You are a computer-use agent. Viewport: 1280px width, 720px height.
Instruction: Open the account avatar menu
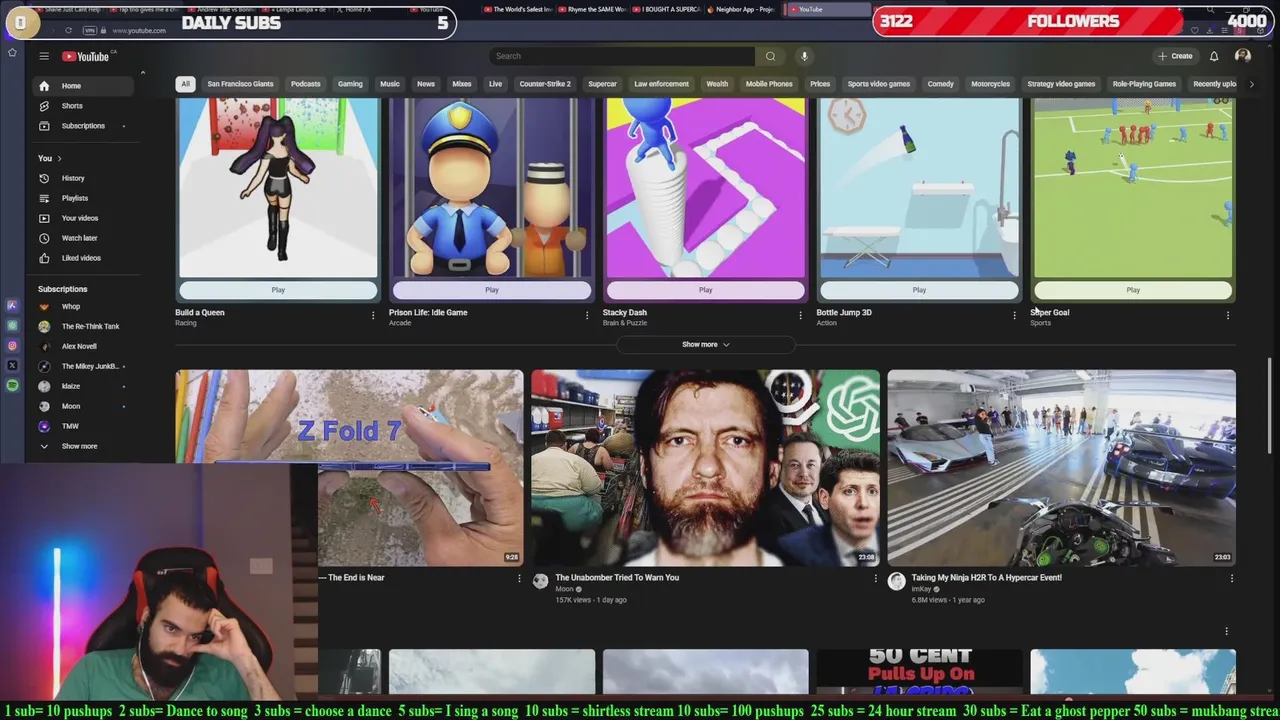(x=1243, y=56)
